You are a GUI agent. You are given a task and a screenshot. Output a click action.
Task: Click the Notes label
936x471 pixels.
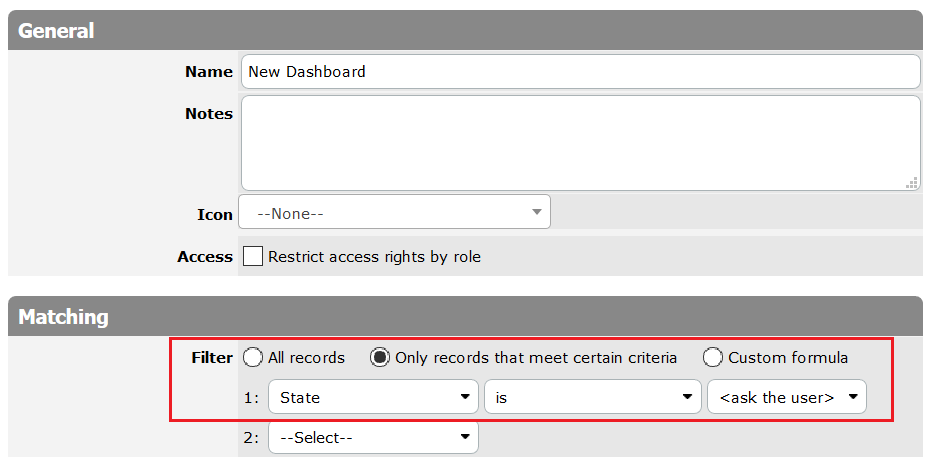pos(209,113)
